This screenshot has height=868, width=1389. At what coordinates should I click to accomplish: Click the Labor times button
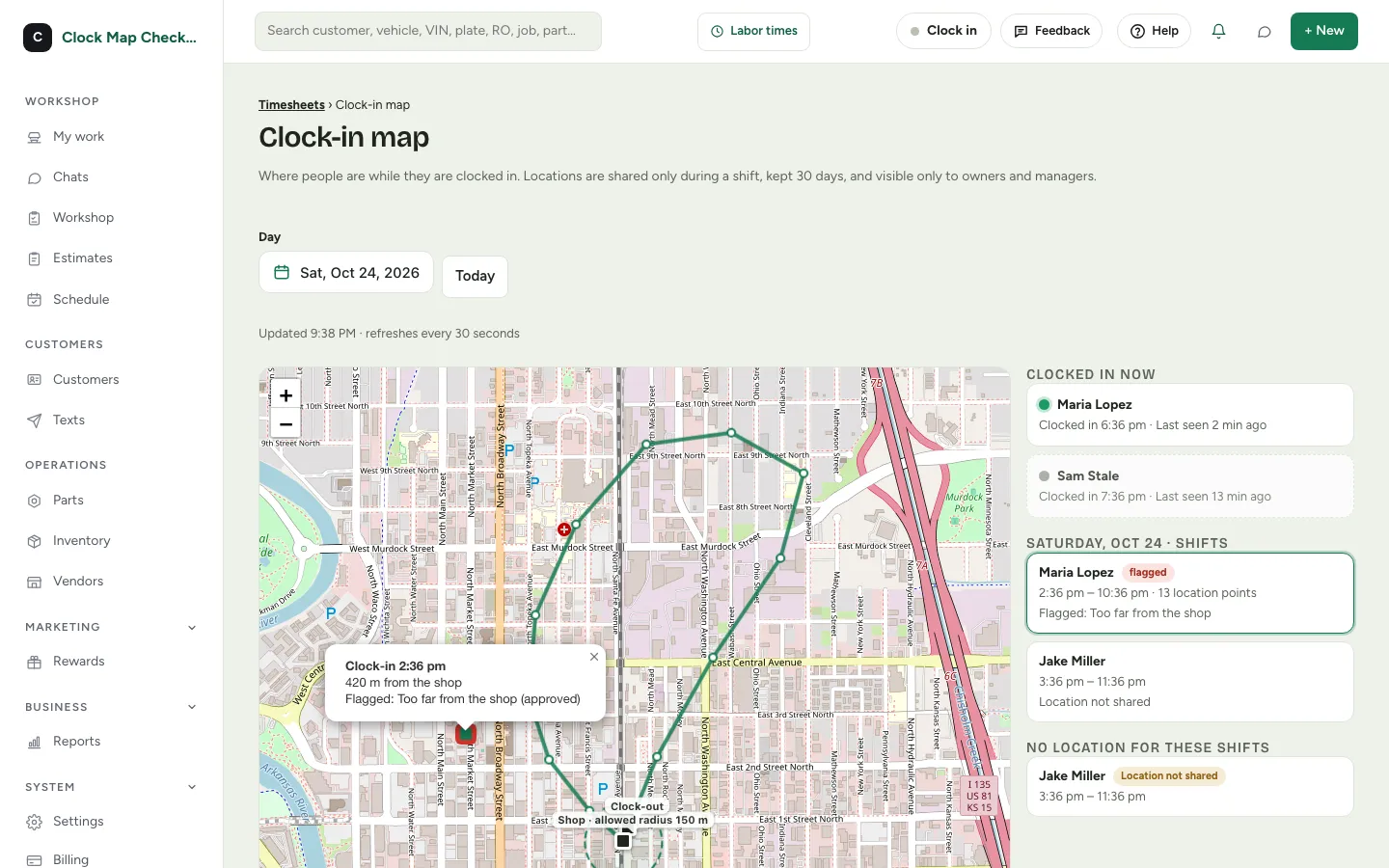(x=753, y=31)
